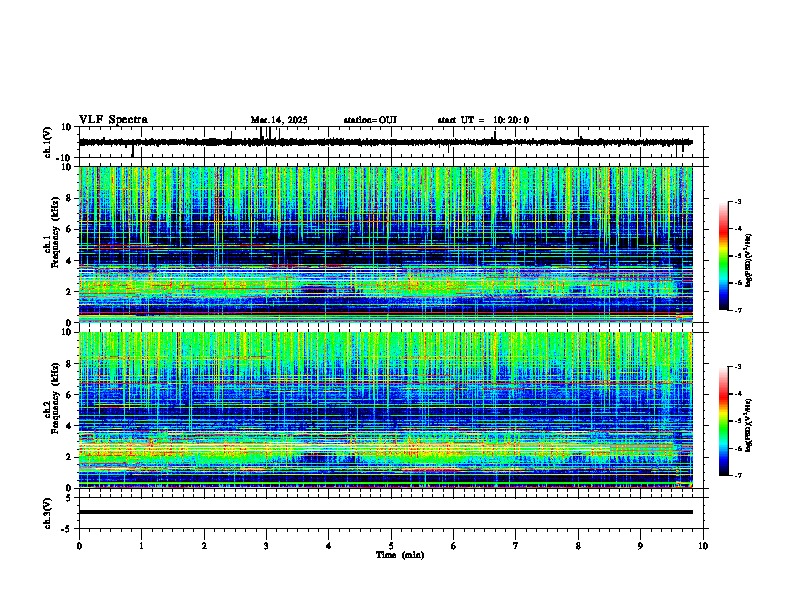The height and width of the screenshot is (612, 792).
Task: Click the "6" kHz tick on the ch.1 frequency axis
Action: coord(70,229)
